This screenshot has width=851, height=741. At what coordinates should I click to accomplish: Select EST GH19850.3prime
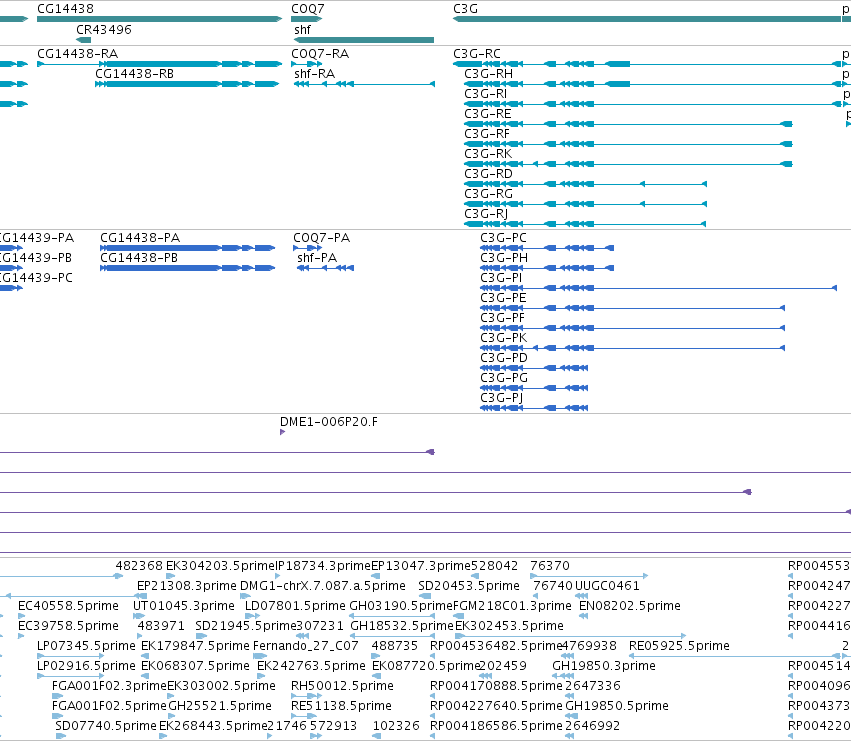point(604,666)
